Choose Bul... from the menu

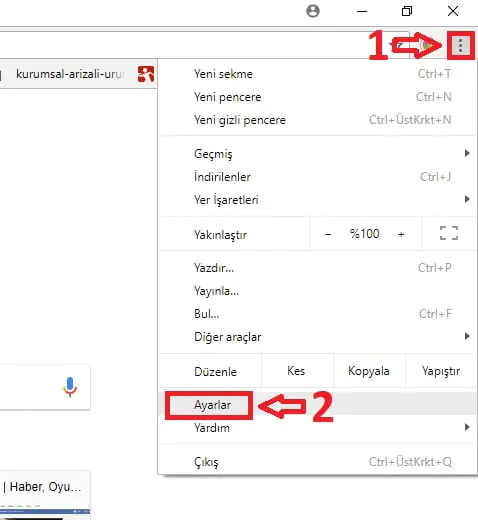pyautogui.click(x=318, y=314)
